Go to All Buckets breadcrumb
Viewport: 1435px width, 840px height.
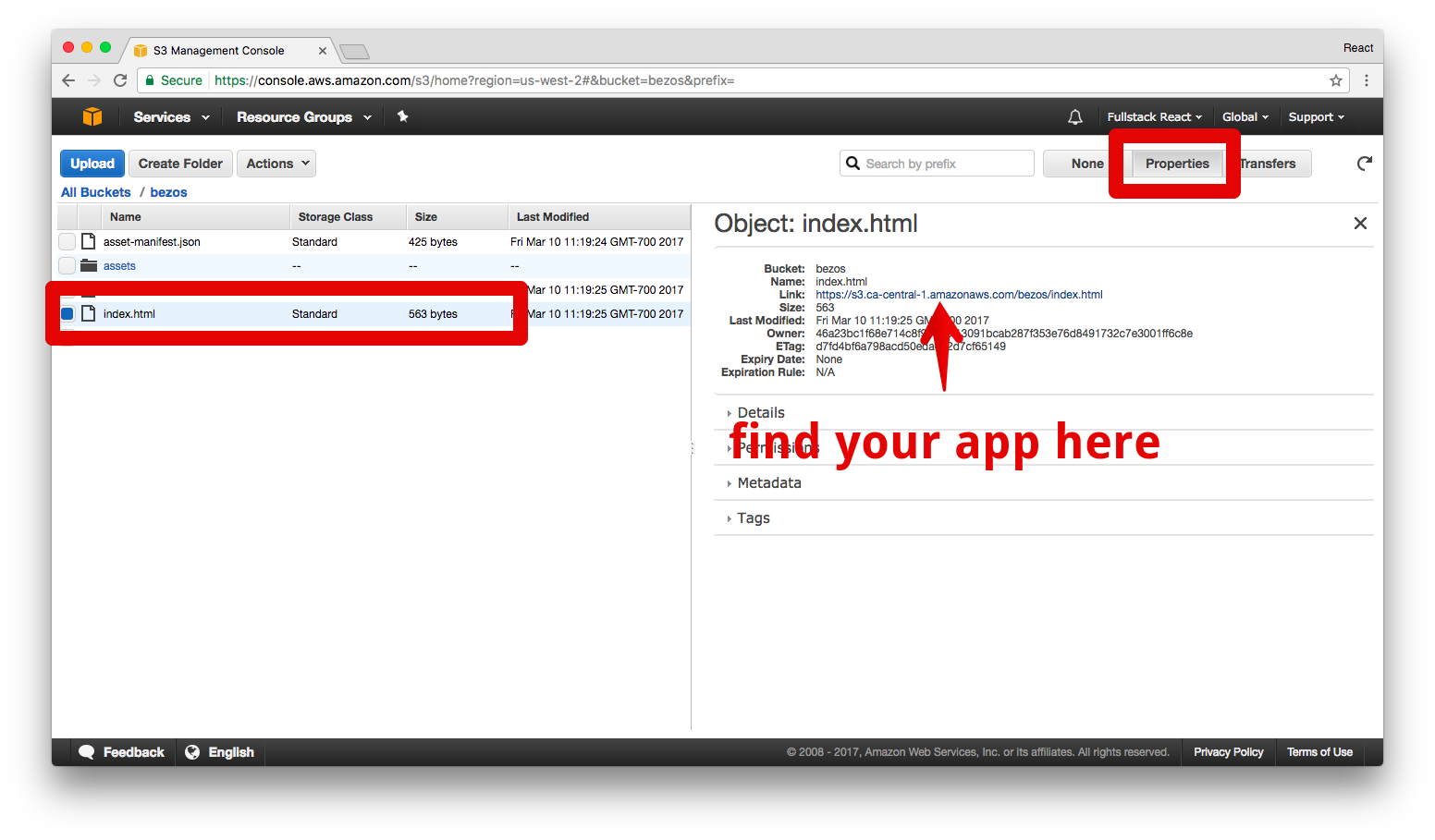(x=96, y=192)
